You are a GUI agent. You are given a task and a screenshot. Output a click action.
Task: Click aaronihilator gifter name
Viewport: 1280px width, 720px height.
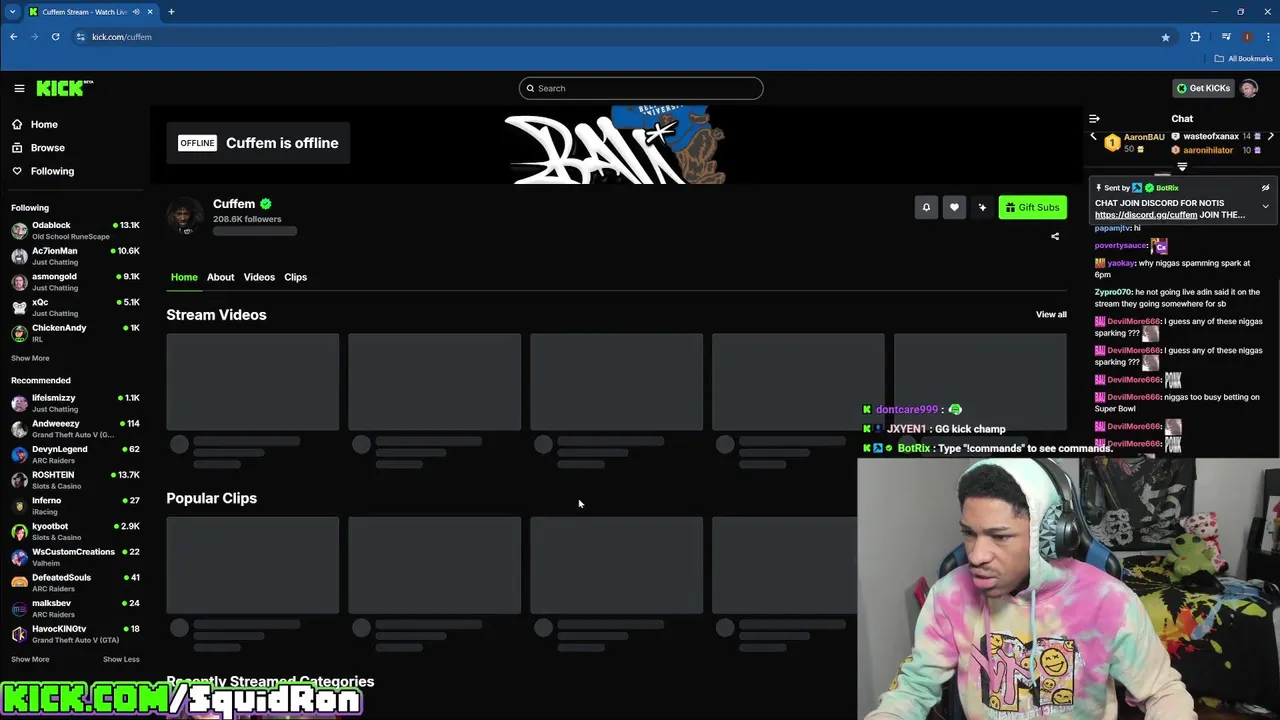pos(1208,150)
